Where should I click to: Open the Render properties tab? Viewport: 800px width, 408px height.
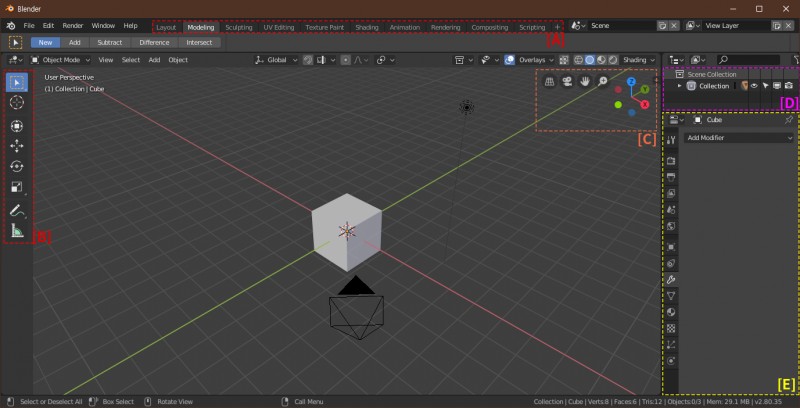pyautogui.click(x=671, y=161)
